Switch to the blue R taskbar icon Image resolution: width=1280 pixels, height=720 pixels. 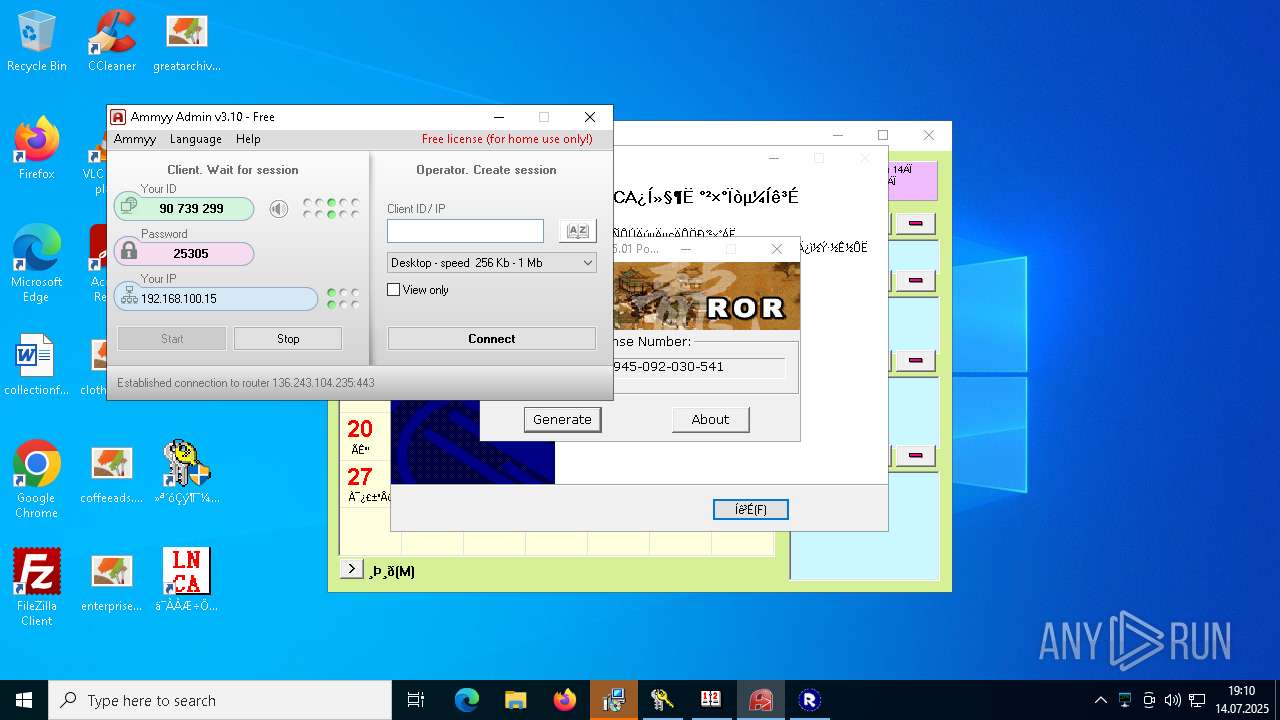click(x=809, y=700)
